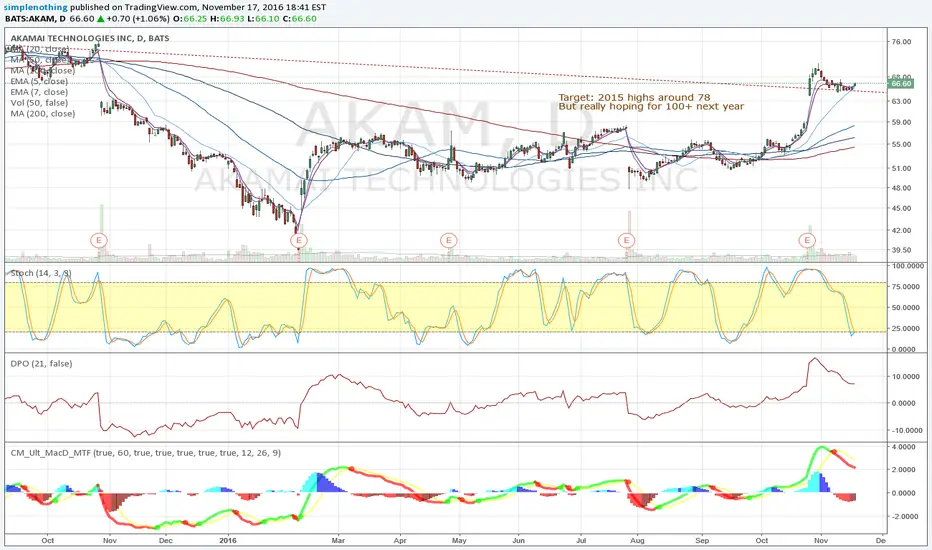The height and width of the screenshot is (550, 932).
Task: Click the TradingView.com text in the header
Action: (163, 8)
